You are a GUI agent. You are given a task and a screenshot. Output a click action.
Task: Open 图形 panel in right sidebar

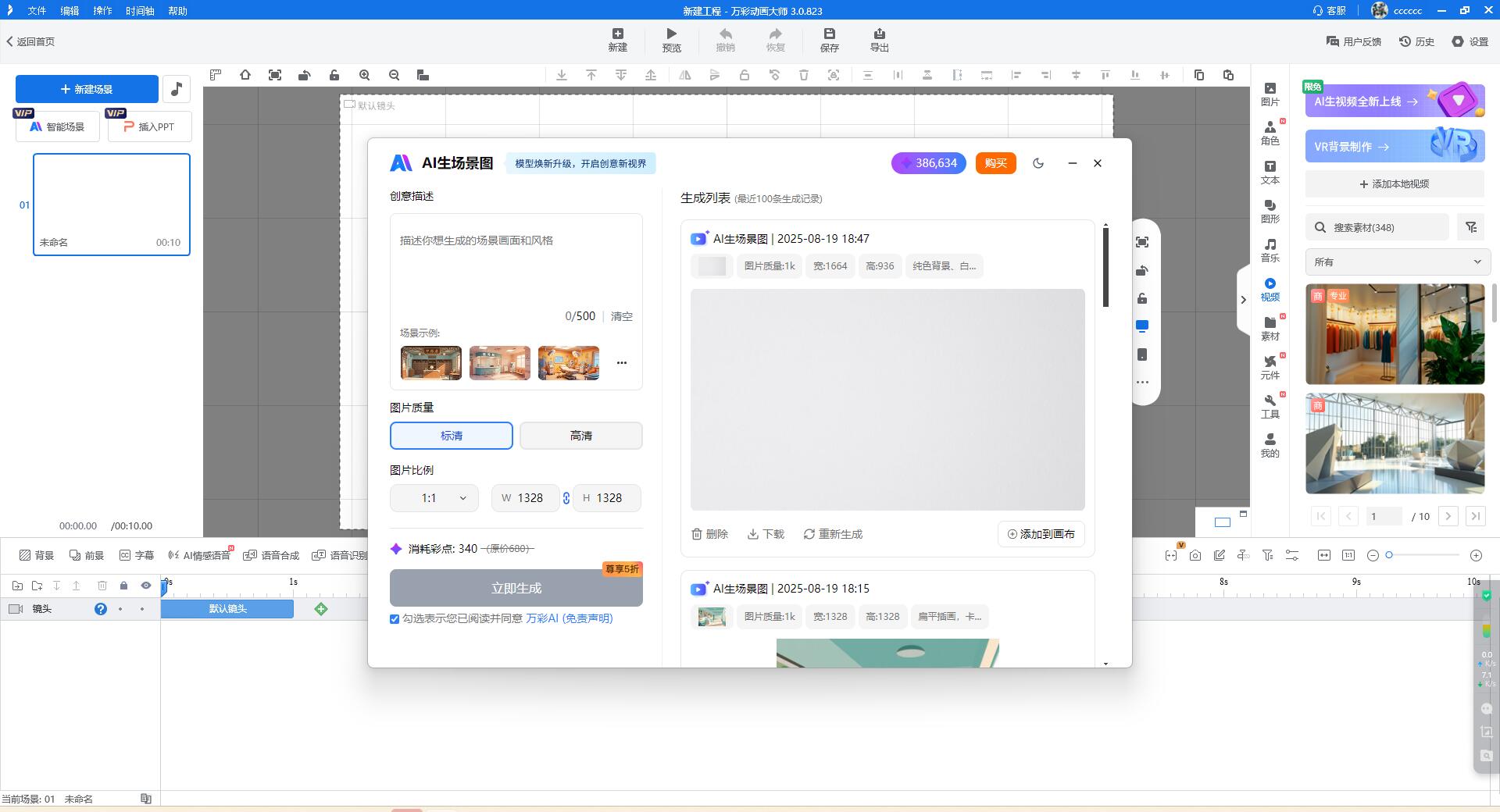point(1270,212)
